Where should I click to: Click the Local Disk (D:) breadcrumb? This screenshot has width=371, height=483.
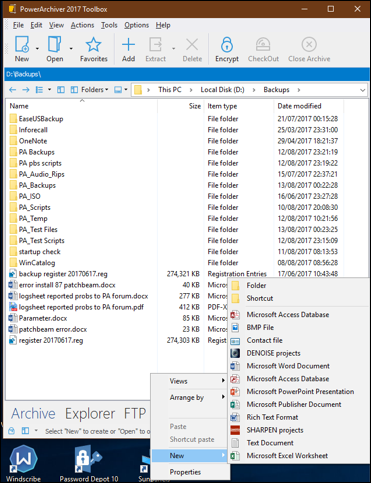point(222,90)
